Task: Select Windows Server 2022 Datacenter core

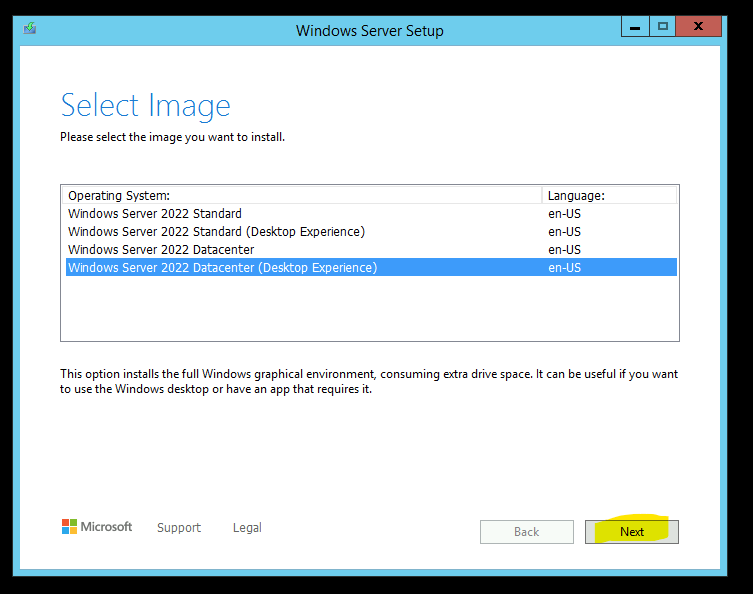Action: 371,250
